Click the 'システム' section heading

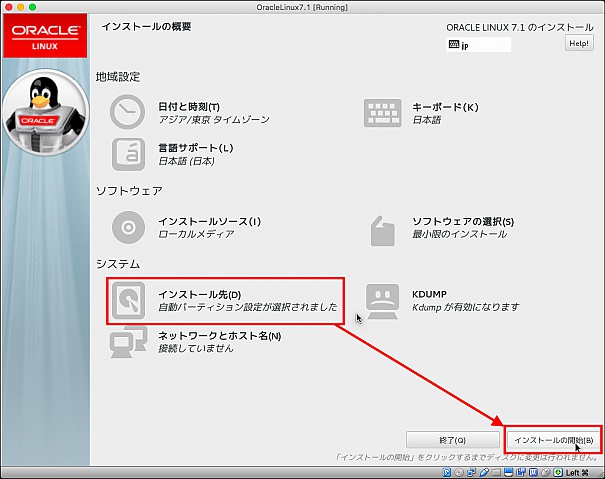coord(118,264)
